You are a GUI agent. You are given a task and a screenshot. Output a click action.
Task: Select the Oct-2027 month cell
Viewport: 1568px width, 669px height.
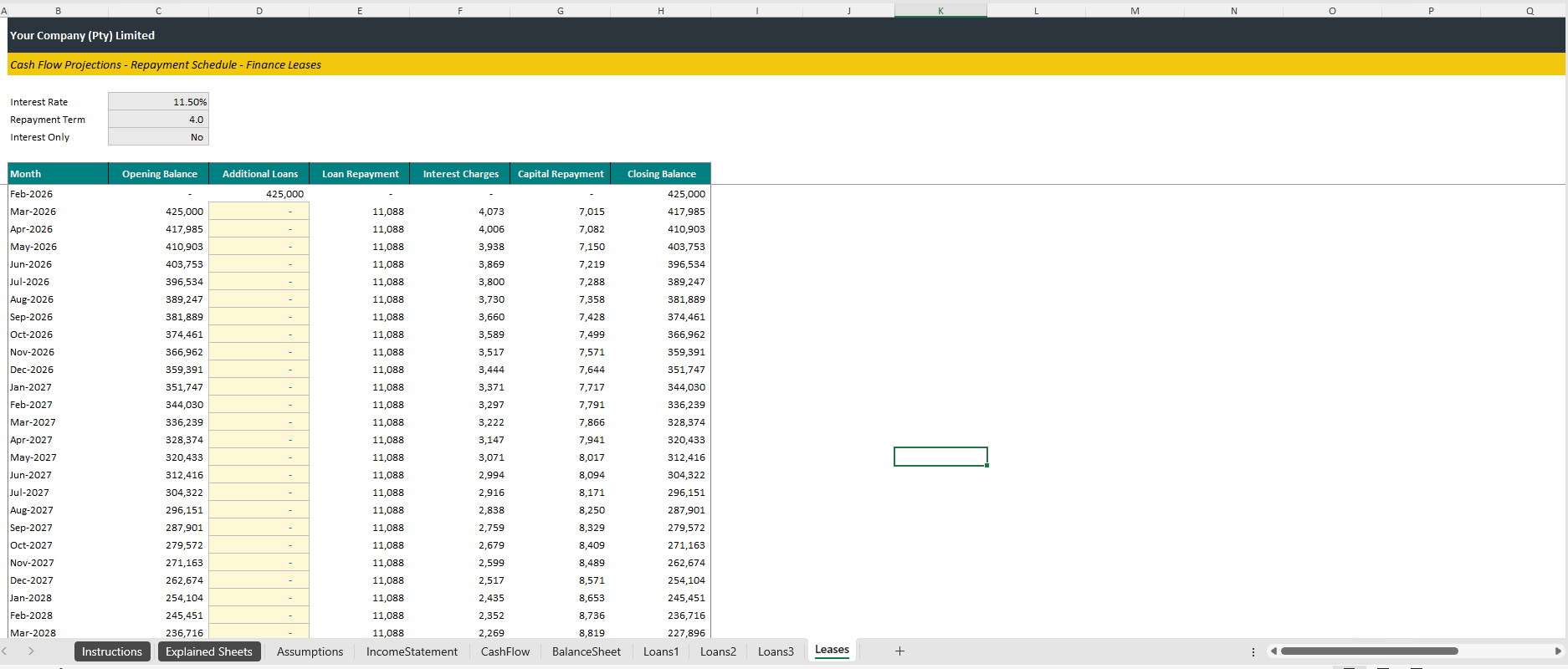(58, 545)
